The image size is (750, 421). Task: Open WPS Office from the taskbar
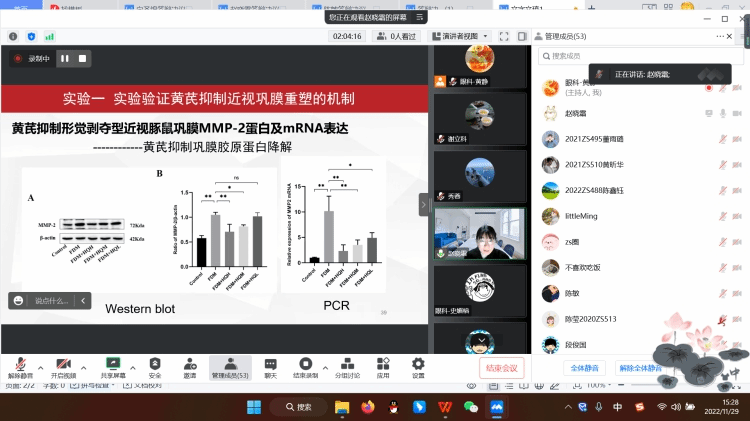(x=445, y=407)
